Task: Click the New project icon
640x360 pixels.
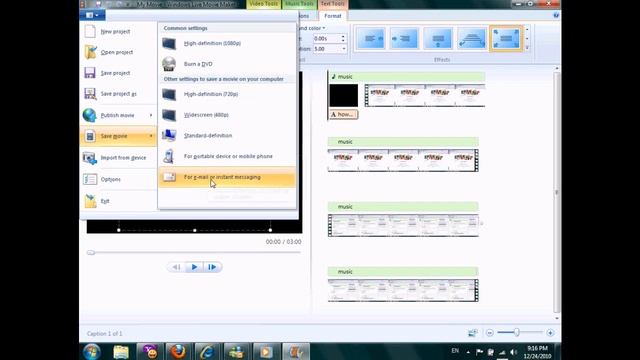Action: (90, 31)
